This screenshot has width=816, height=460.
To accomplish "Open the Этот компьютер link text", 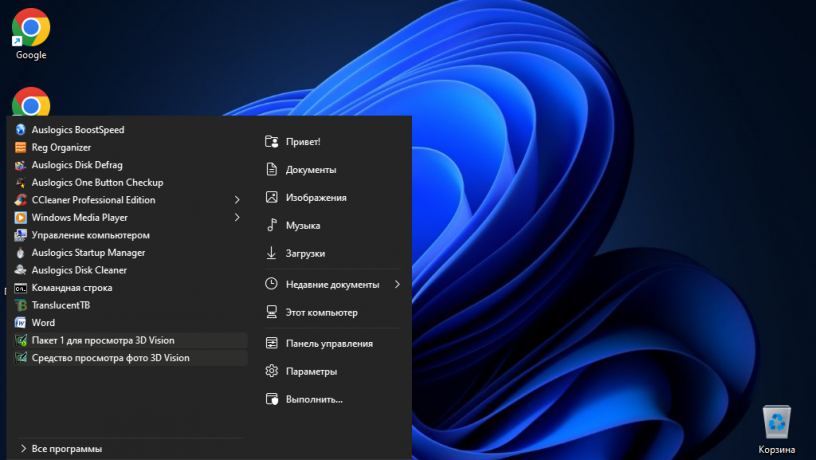I will pyautogui.click(x=321, y=312).
